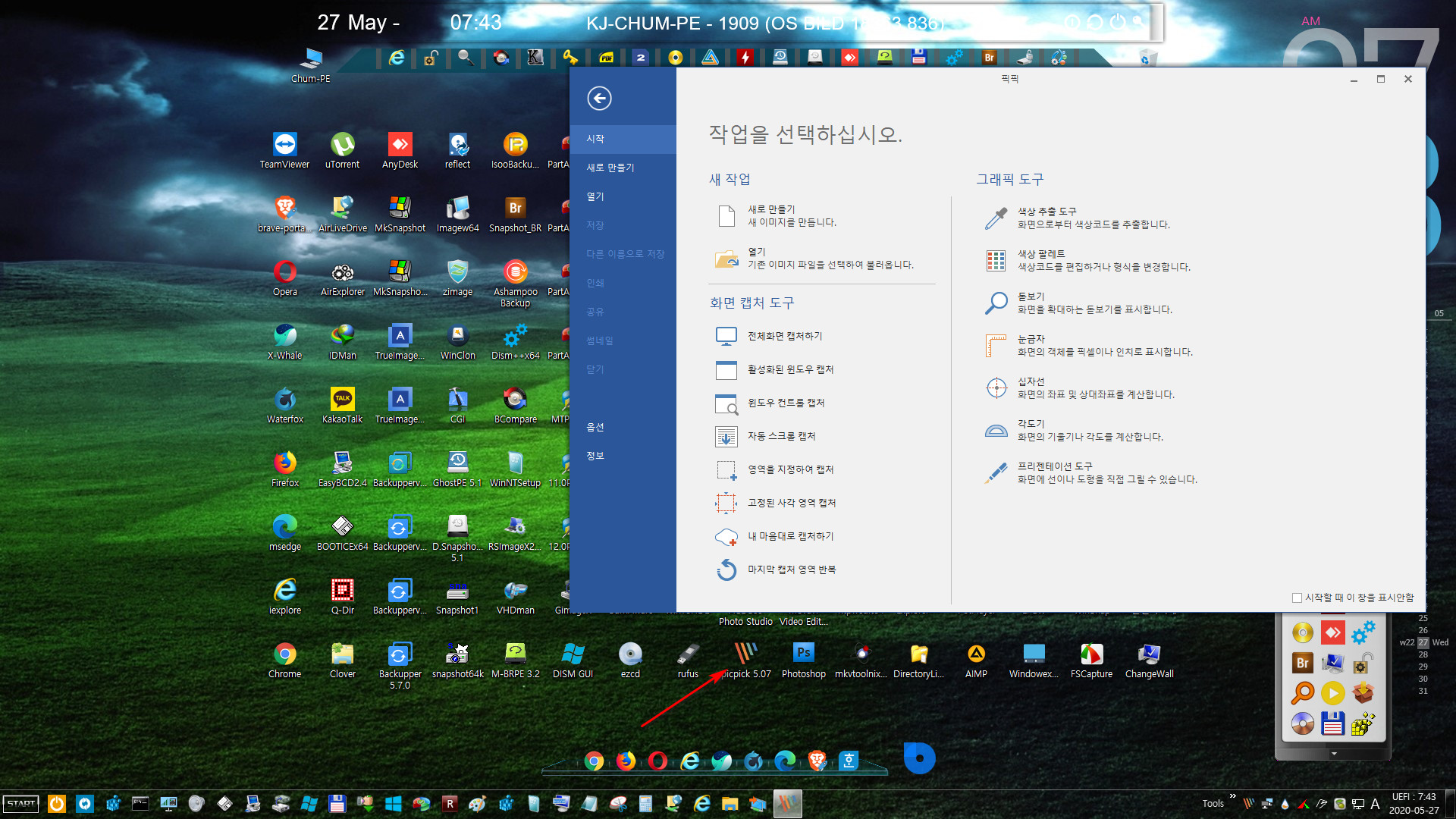Open the rufus desktop shortcut

tap(688, 660)
